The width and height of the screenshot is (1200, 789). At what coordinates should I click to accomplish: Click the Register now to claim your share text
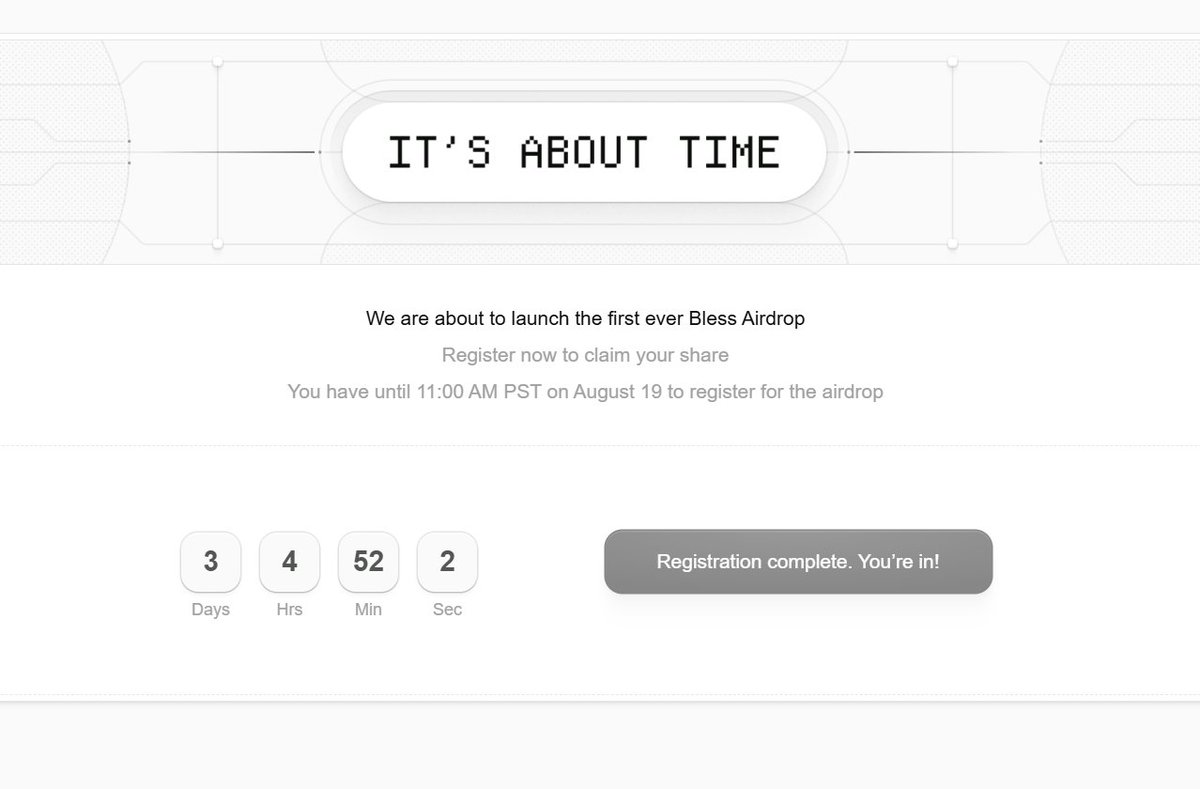click(x=585, y=355)
